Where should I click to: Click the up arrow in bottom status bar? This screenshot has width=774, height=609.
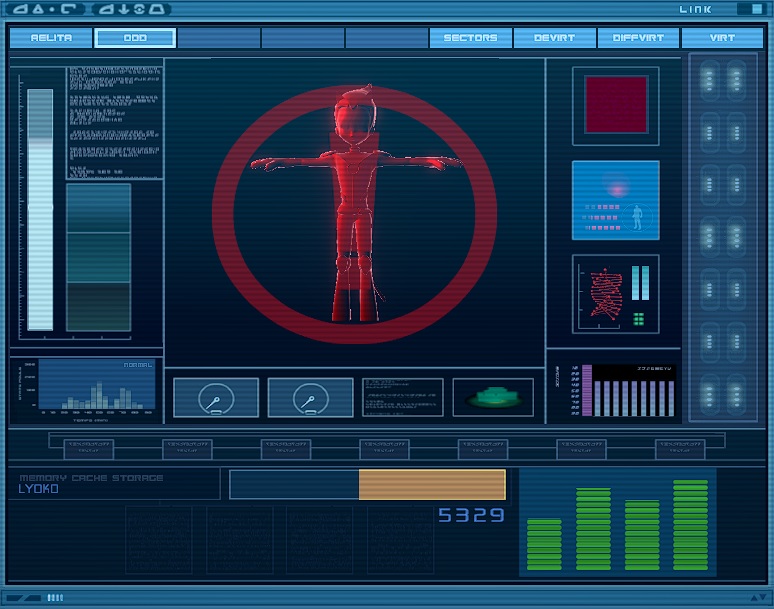(x=754, y=598)
